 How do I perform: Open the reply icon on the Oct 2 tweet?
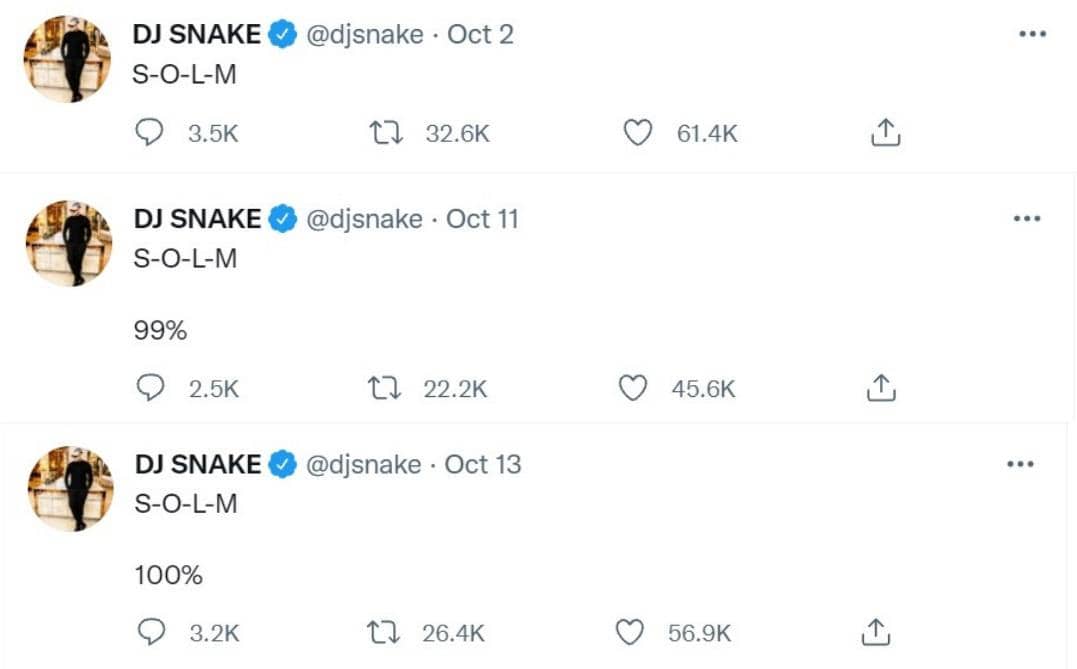pyautogui.click(x=150, y=131)
